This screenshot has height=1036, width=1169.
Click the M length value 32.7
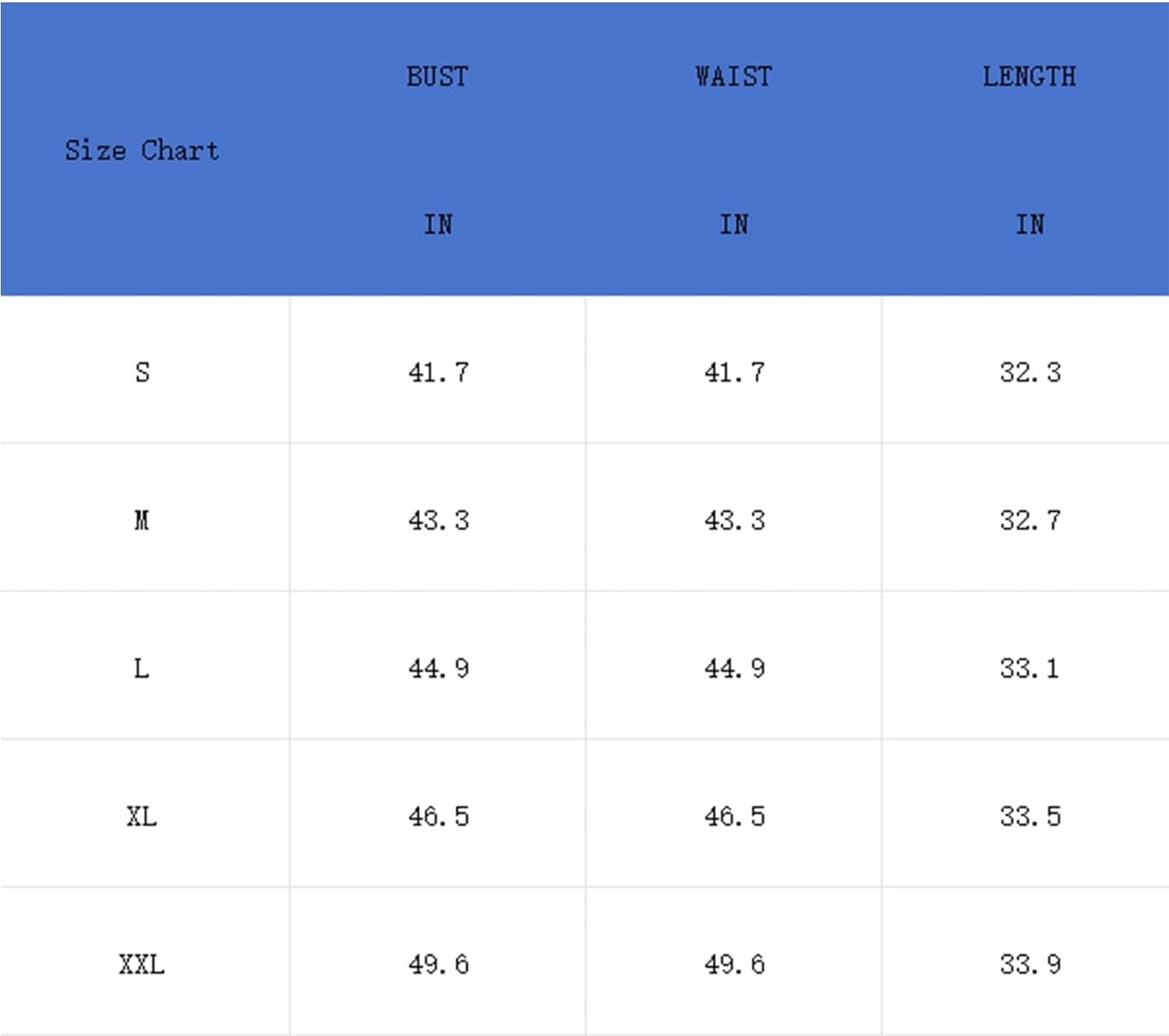coord(1030,520)
